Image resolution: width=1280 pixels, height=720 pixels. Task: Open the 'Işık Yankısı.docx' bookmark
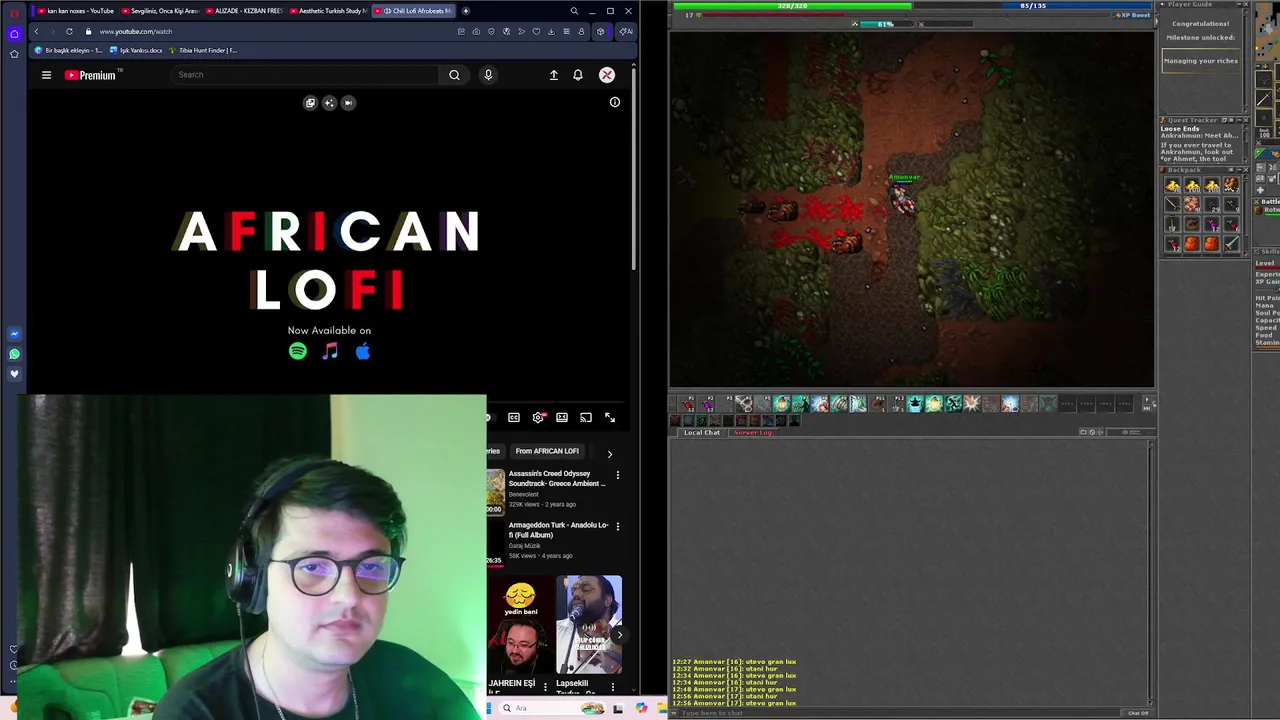[136, 50]
